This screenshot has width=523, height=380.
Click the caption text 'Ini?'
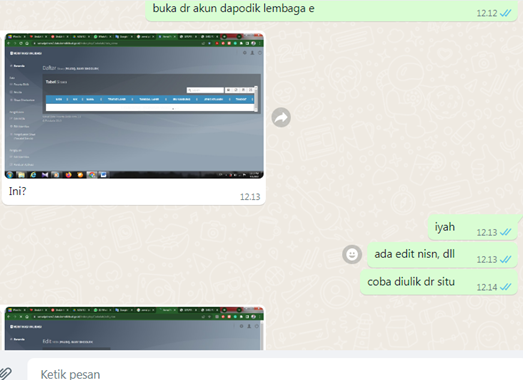coord(17,191)
